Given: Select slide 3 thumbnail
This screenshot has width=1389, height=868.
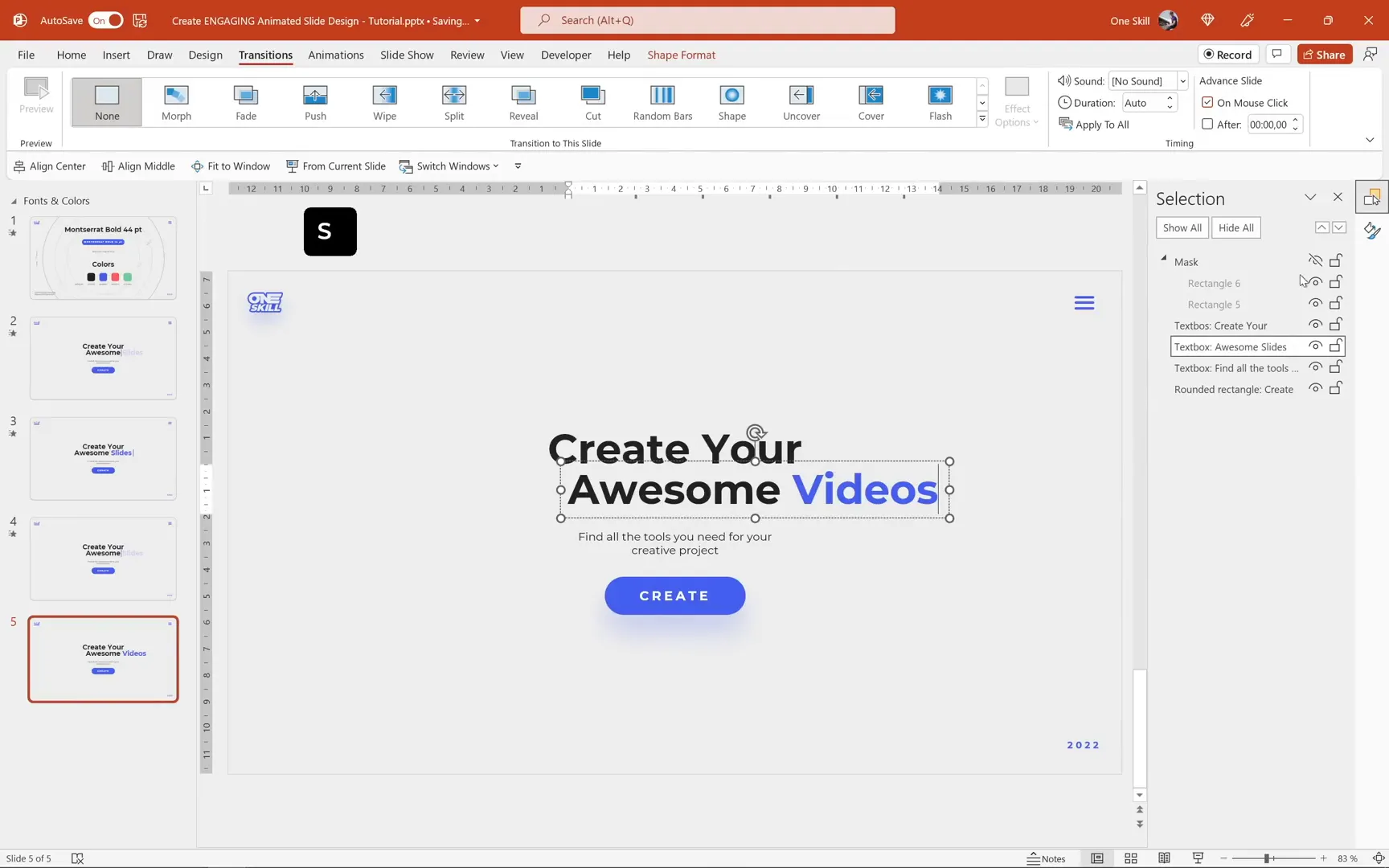Looking at the screenshot, I should tap(103, 458).
